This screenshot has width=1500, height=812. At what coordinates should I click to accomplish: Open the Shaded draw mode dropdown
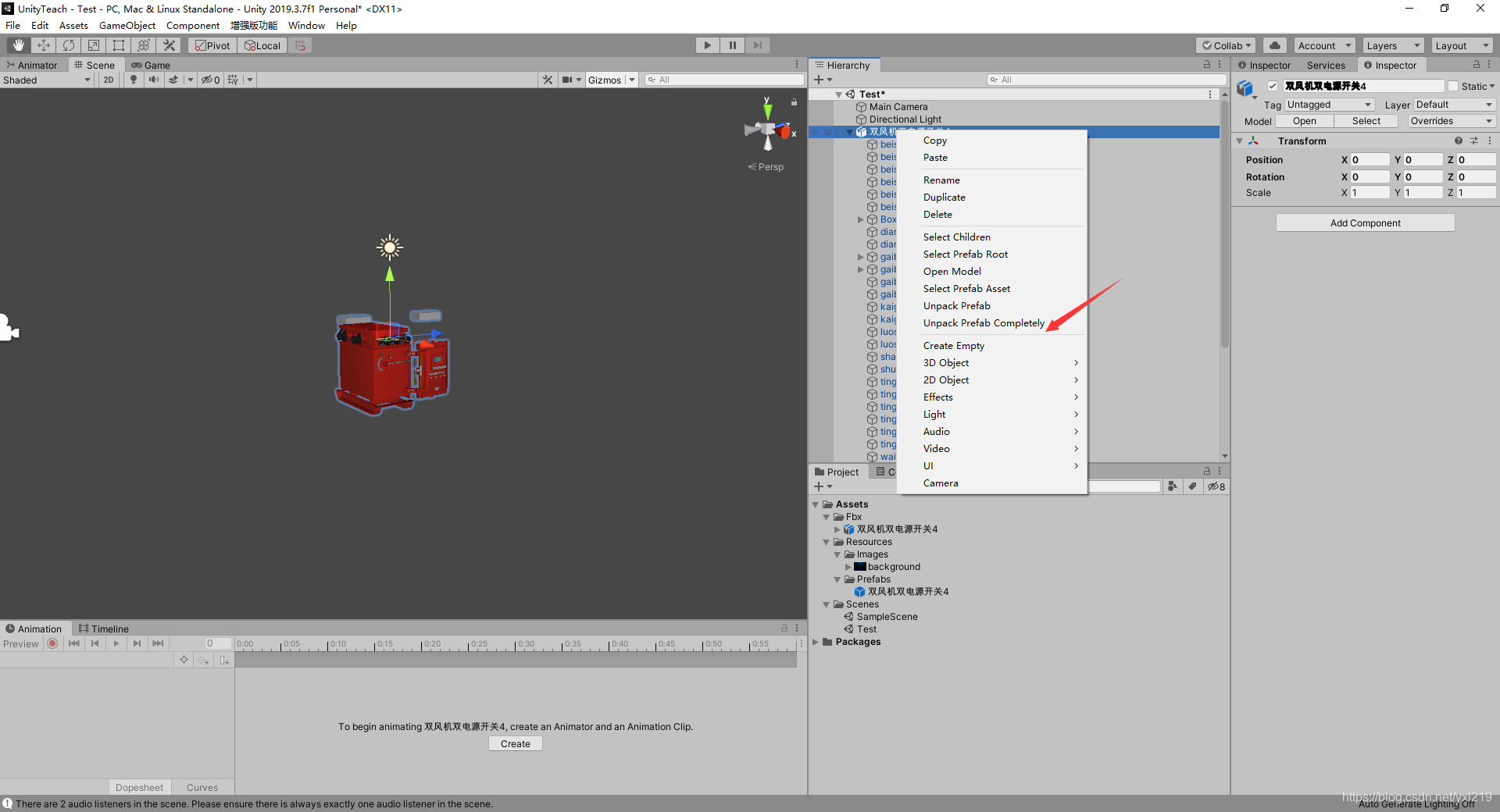tap(47, 80)
